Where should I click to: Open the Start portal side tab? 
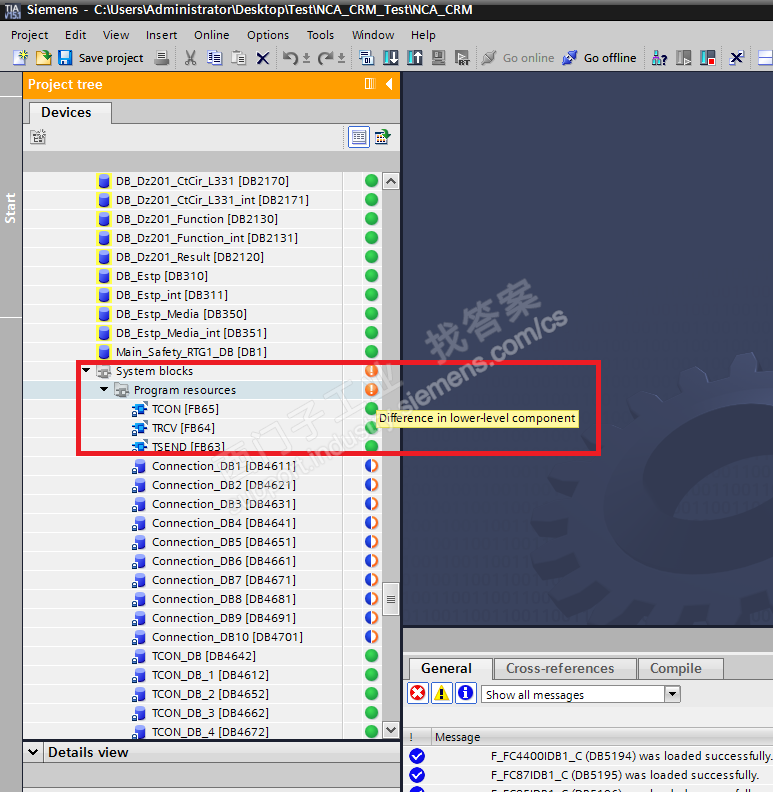pyautogui.click(x=10, y=208)
